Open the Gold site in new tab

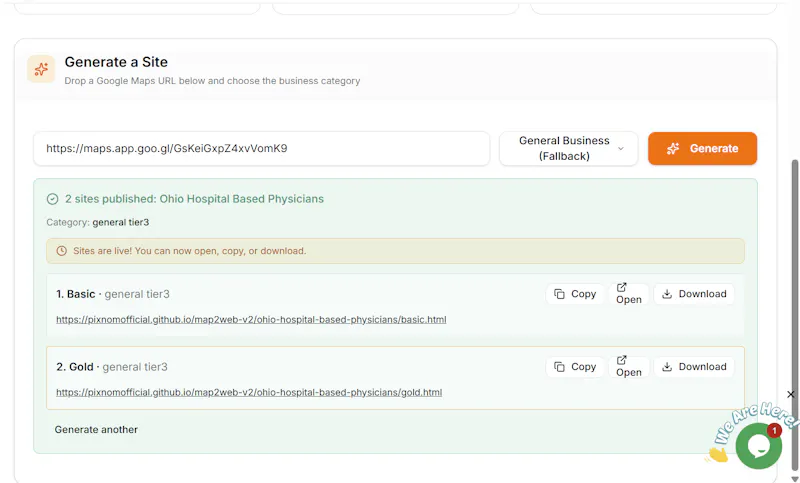(x=629, y=367)
